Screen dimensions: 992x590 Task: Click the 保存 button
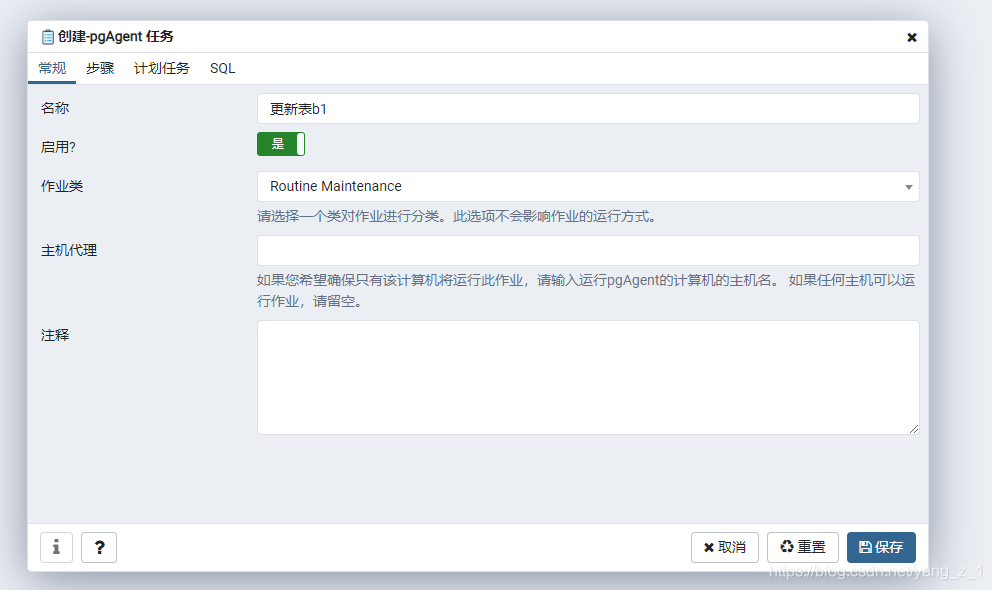[881, 547]
